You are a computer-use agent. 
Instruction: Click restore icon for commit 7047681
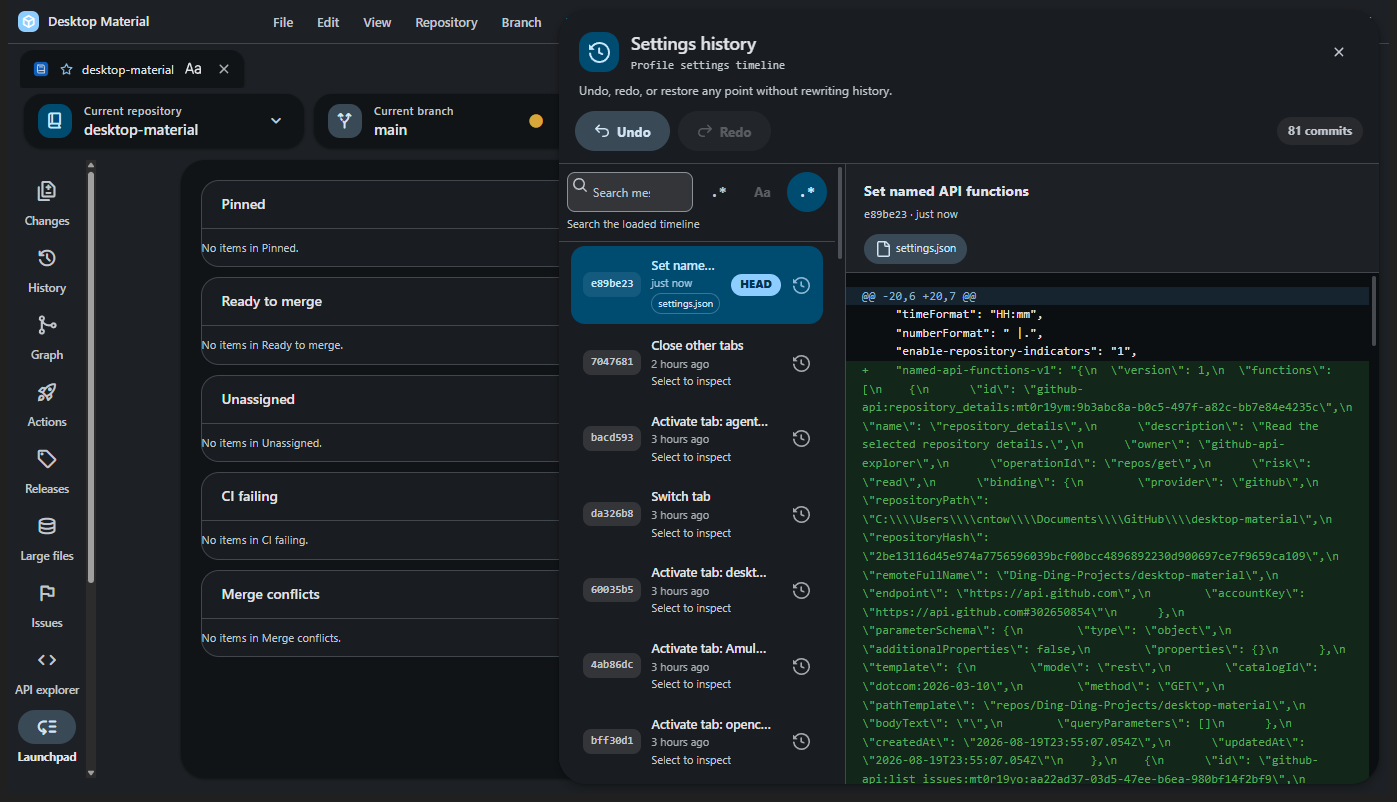pos(800,363)
